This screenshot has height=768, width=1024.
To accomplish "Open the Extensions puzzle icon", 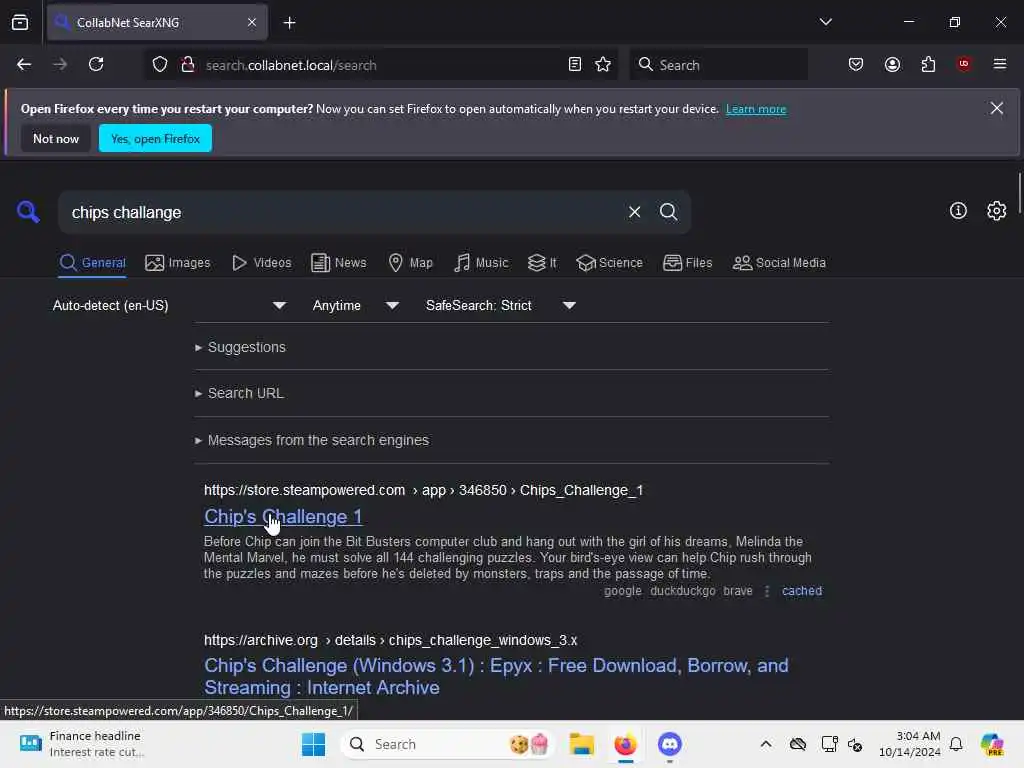I will tap(928, 64).
